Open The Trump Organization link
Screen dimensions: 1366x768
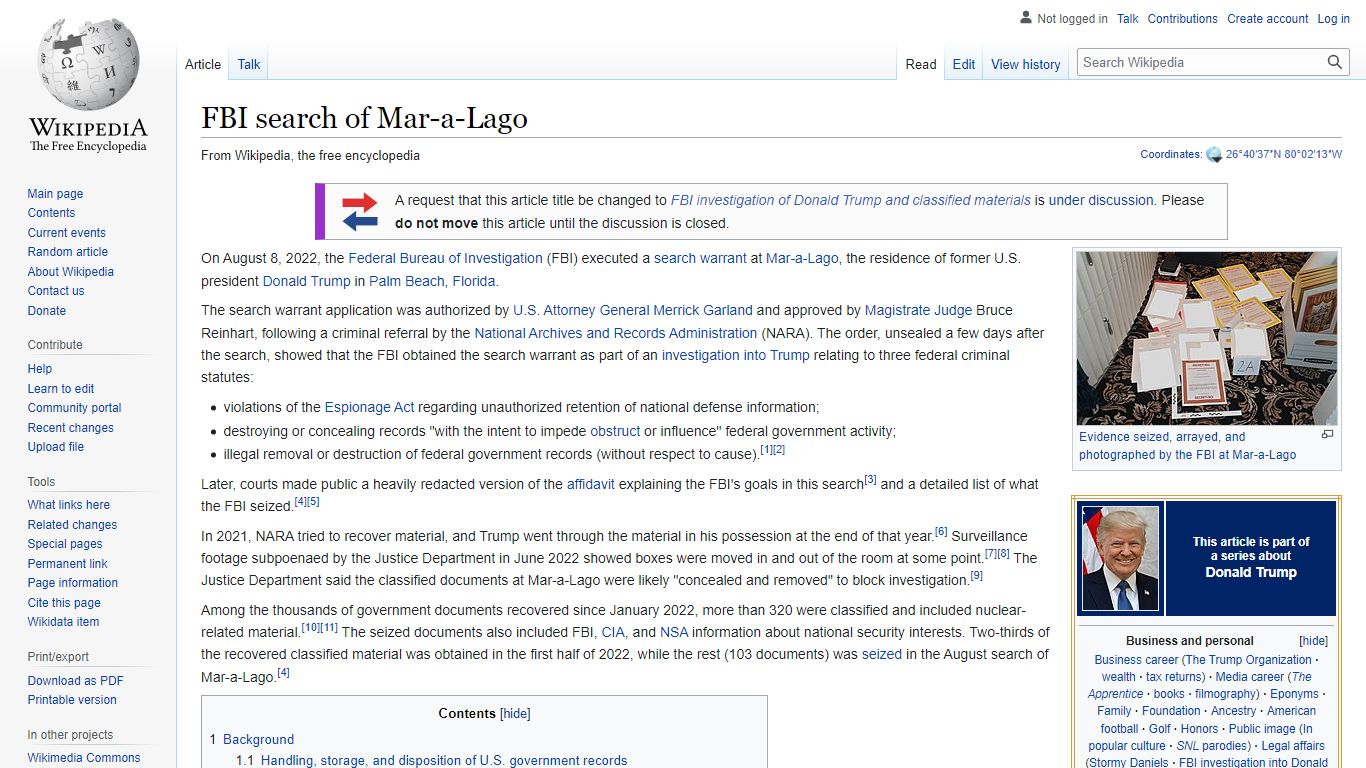click(1248, 660)
